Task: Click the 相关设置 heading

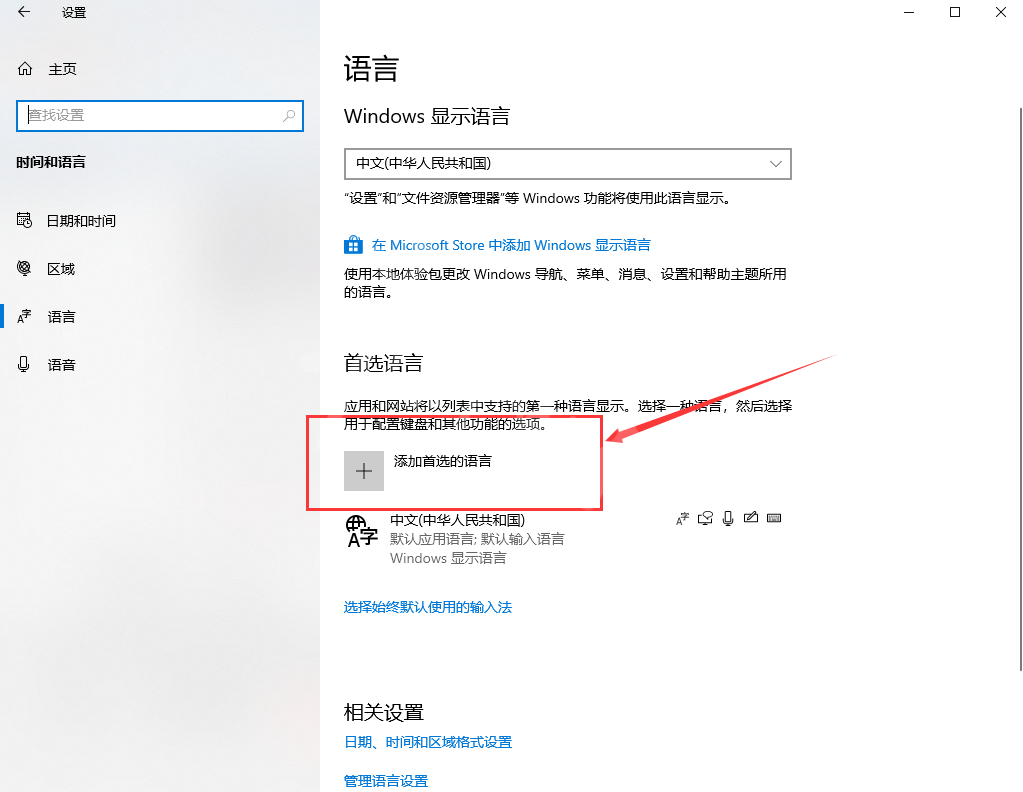Action: 384,712
